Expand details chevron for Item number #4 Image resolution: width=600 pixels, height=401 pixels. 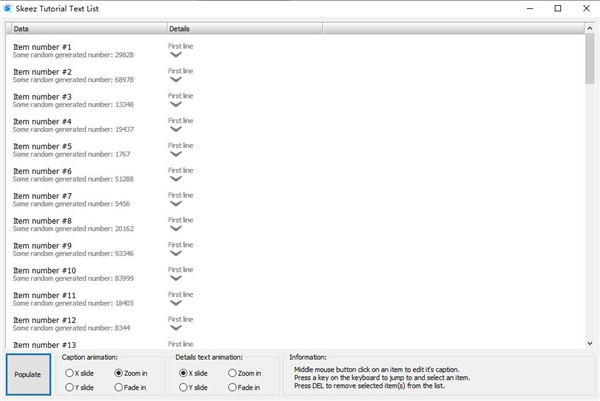[176, 129]
